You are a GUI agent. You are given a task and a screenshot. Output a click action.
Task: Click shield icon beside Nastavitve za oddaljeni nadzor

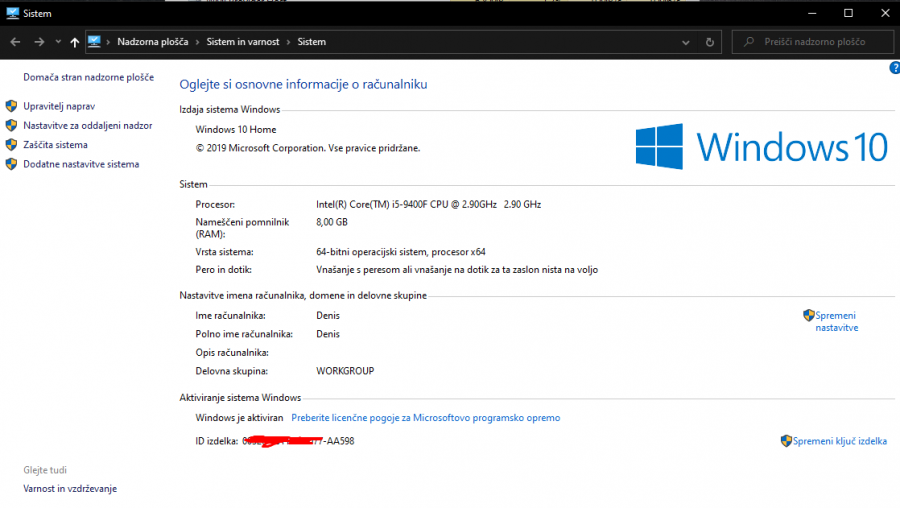[x=11, y=125]
